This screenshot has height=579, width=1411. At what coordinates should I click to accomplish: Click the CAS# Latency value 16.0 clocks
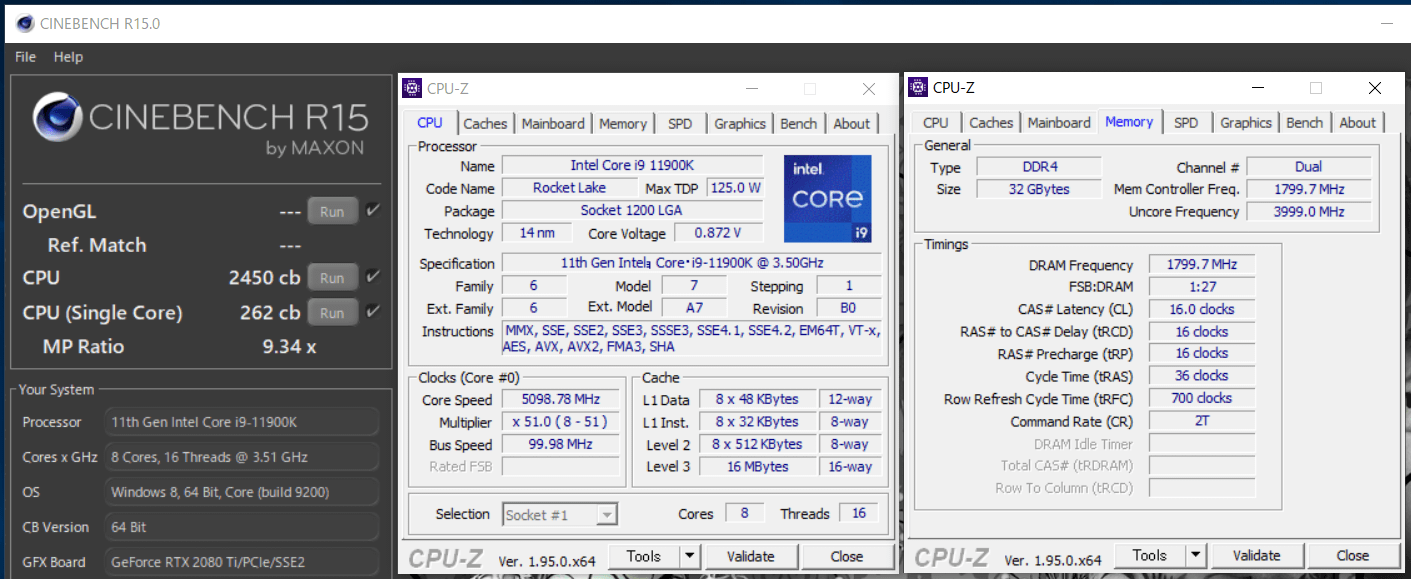pyautogui.click(x=1201, y=309)
